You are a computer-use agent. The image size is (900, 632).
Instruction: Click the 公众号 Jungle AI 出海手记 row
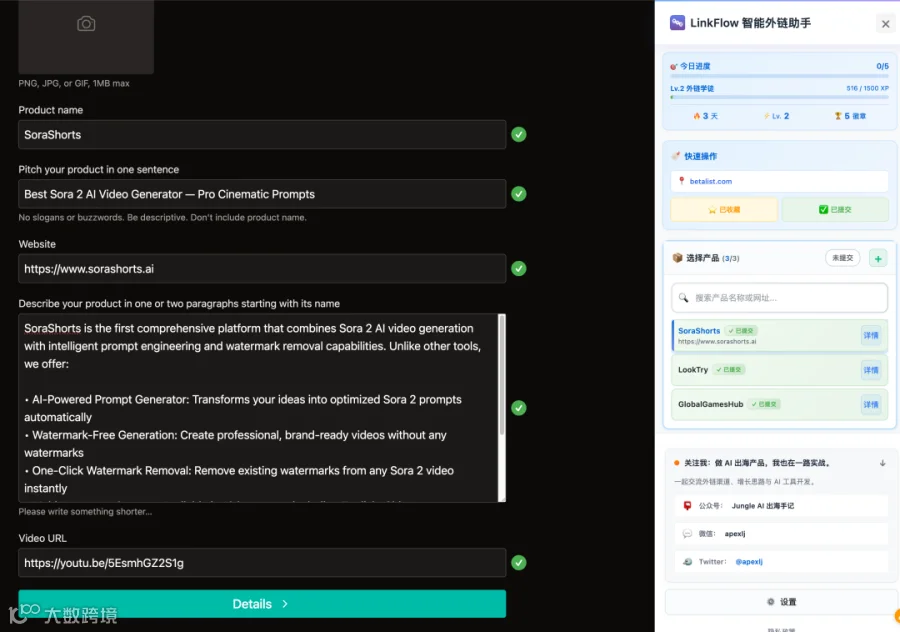[x=780, y=506]
